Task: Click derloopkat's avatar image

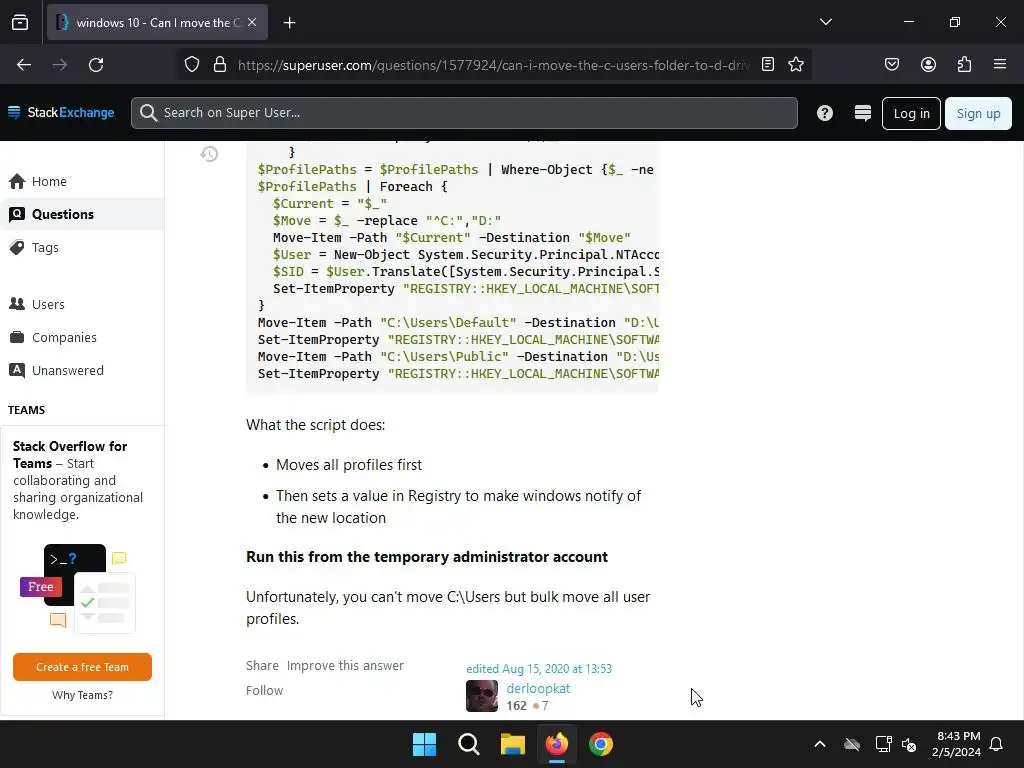Action: tap(482, 696)
